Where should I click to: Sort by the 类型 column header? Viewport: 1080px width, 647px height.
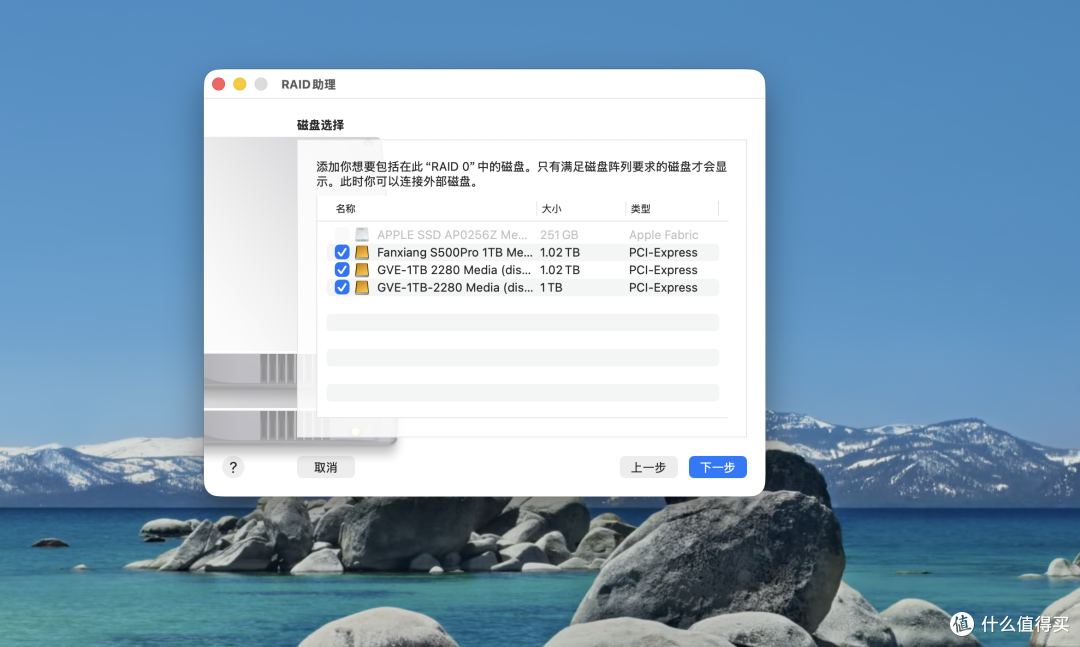pyautogui.click(x=641, y=209)
